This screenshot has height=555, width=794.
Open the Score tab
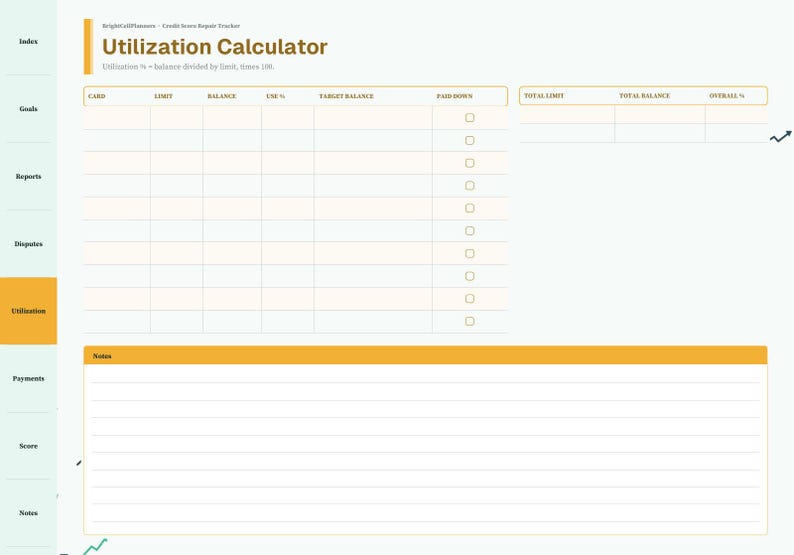pyautogui.click(x=28, y=446)
